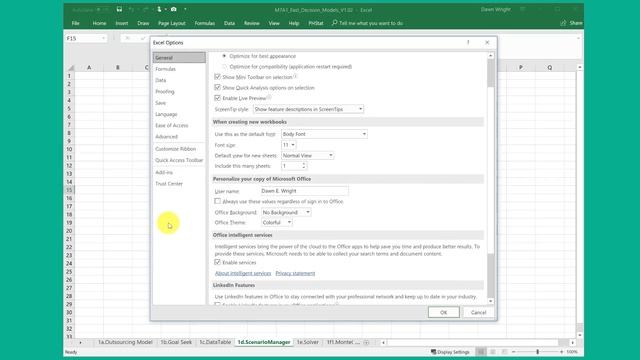Image resolution: width=640 pixels, height=360 pixels.
Task: Add a new sheet with plus icon
Action: [x=366, y=342]
